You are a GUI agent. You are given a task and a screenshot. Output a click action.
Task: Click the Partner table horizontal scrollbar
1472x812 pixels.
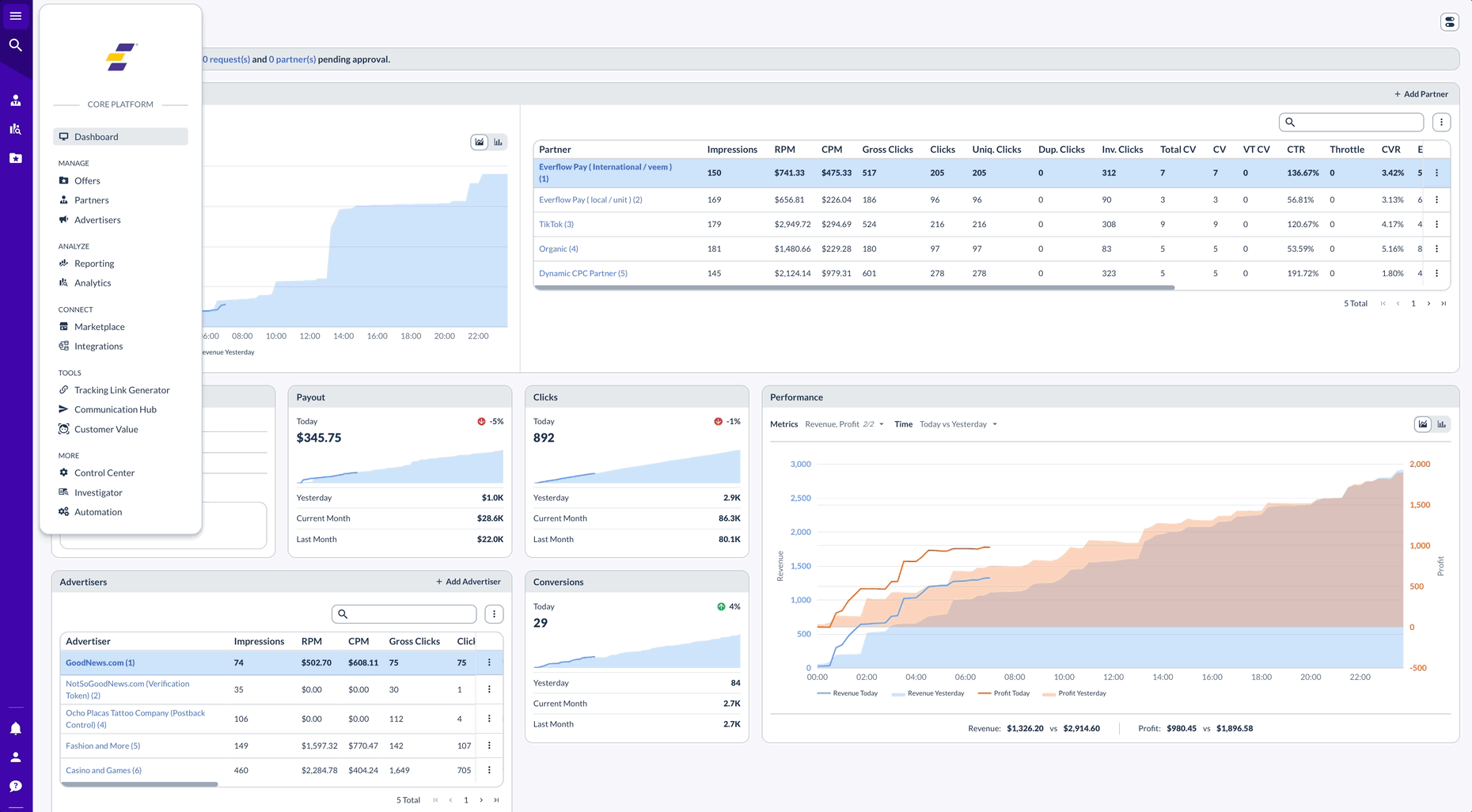coord(855,288)
